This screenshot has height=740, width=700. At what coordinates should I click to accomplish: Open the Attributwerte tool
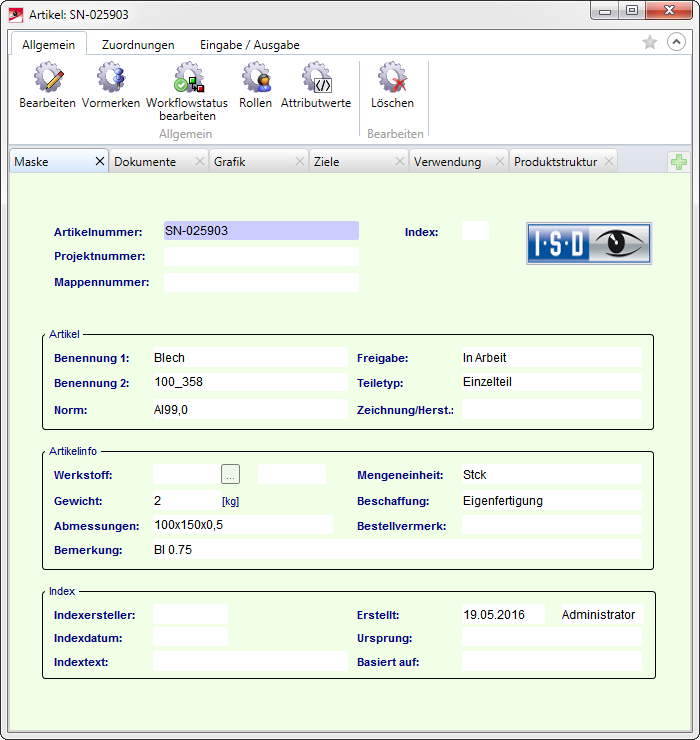316,78
